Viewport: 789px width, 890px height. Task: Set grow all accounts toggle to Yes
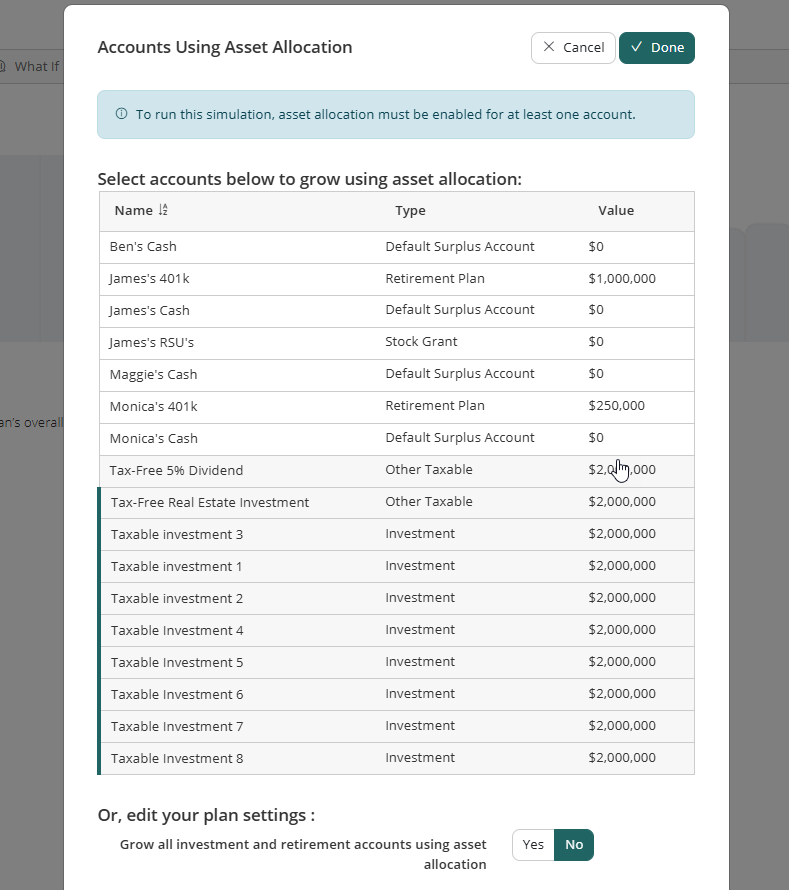tap(533, 845)
